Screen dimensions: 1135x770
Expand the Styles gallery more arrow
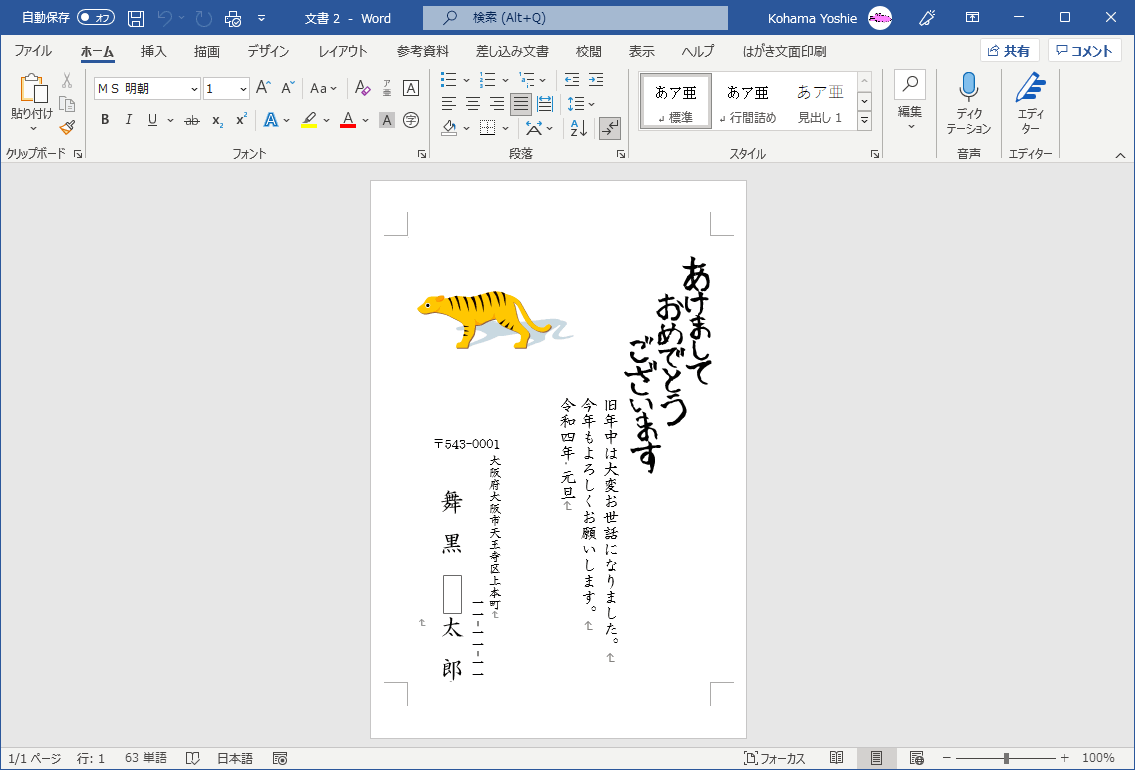pyautogui.click(x=864, y=121)
